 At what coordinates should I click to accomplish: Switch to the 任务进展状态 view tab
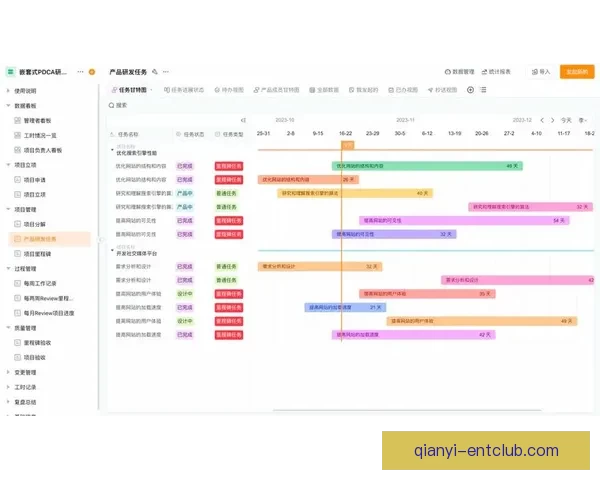[x=185, y=90]
